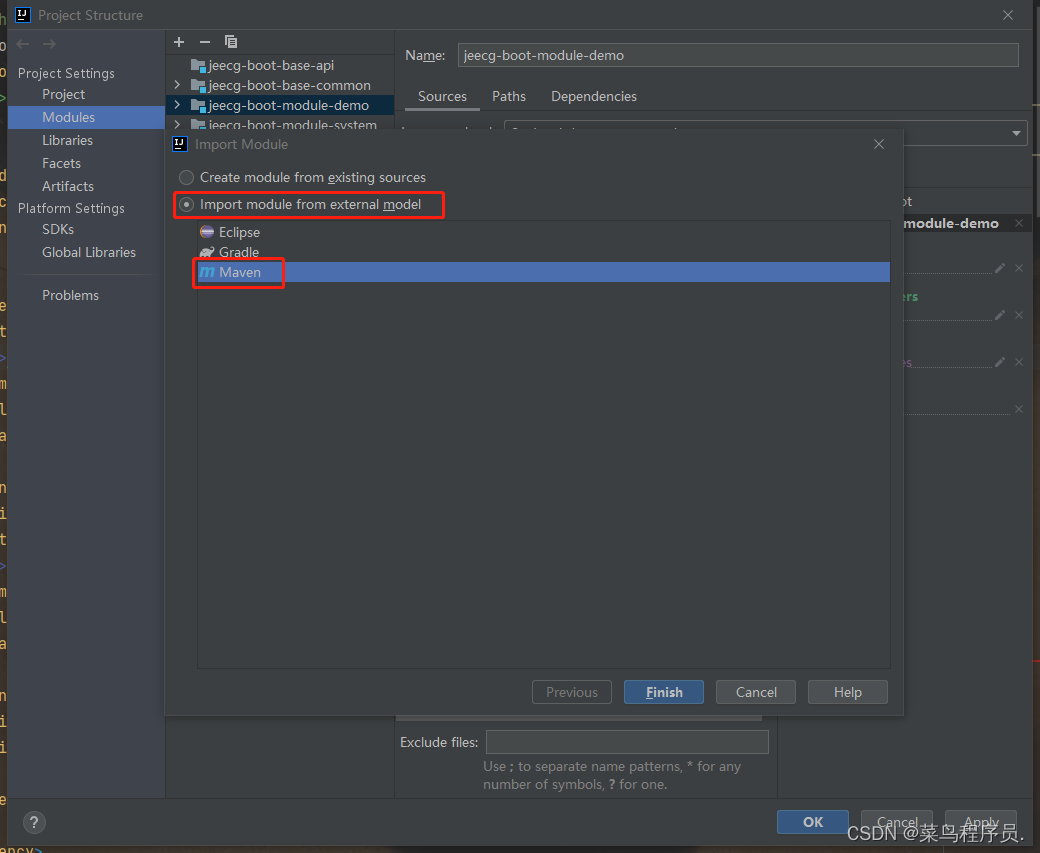Click the Maven m icon

click(x=207, y=272)
